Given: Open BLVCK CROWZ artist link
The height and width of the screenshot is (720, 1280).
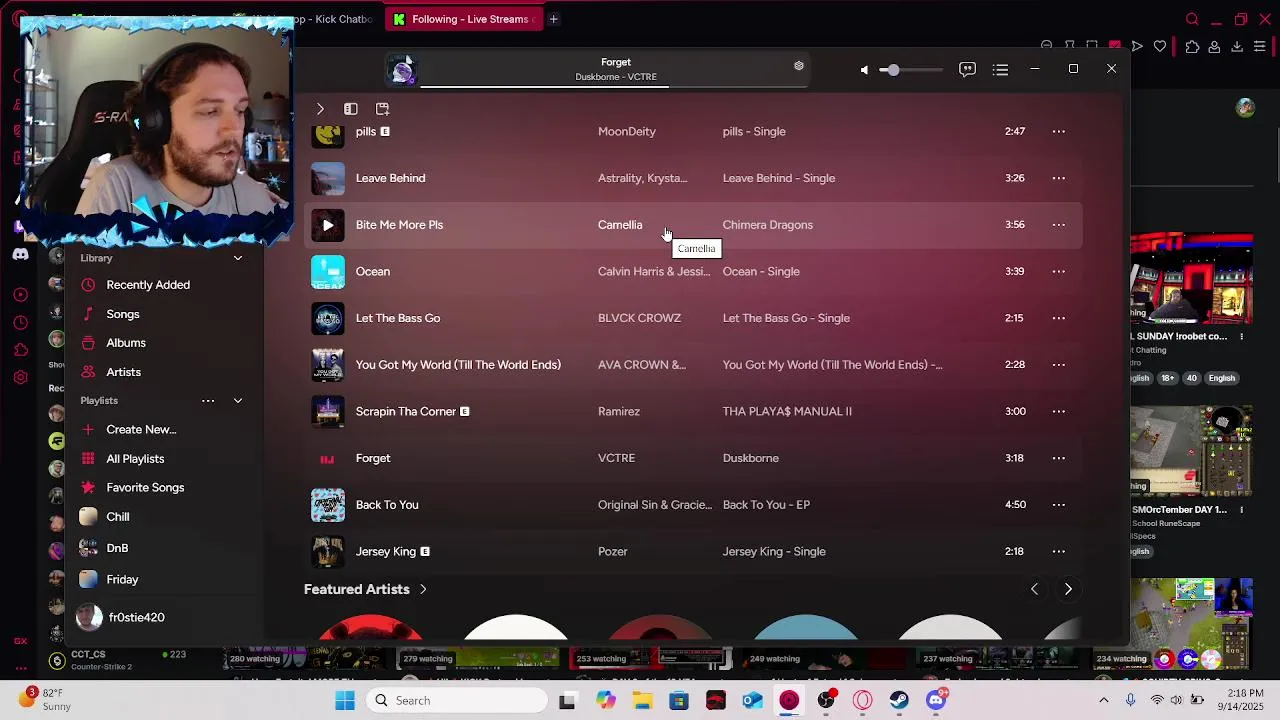Looking at the screenshot, I should [639, 318].
